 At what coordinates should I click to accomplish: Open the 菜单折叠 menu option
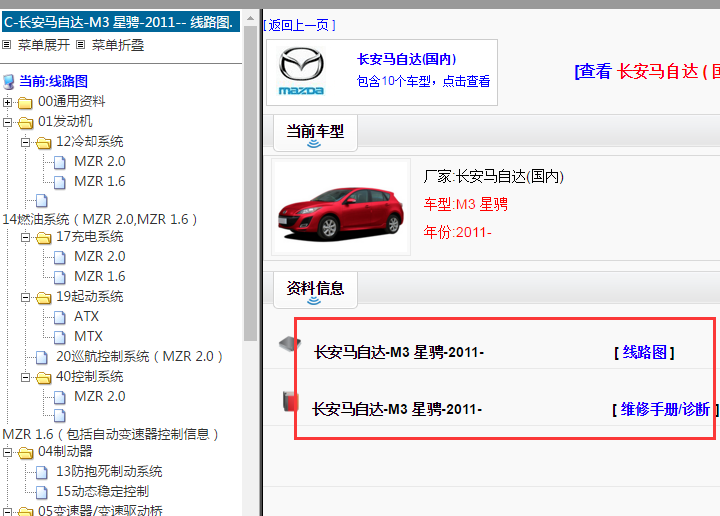[x=118, y=45]
